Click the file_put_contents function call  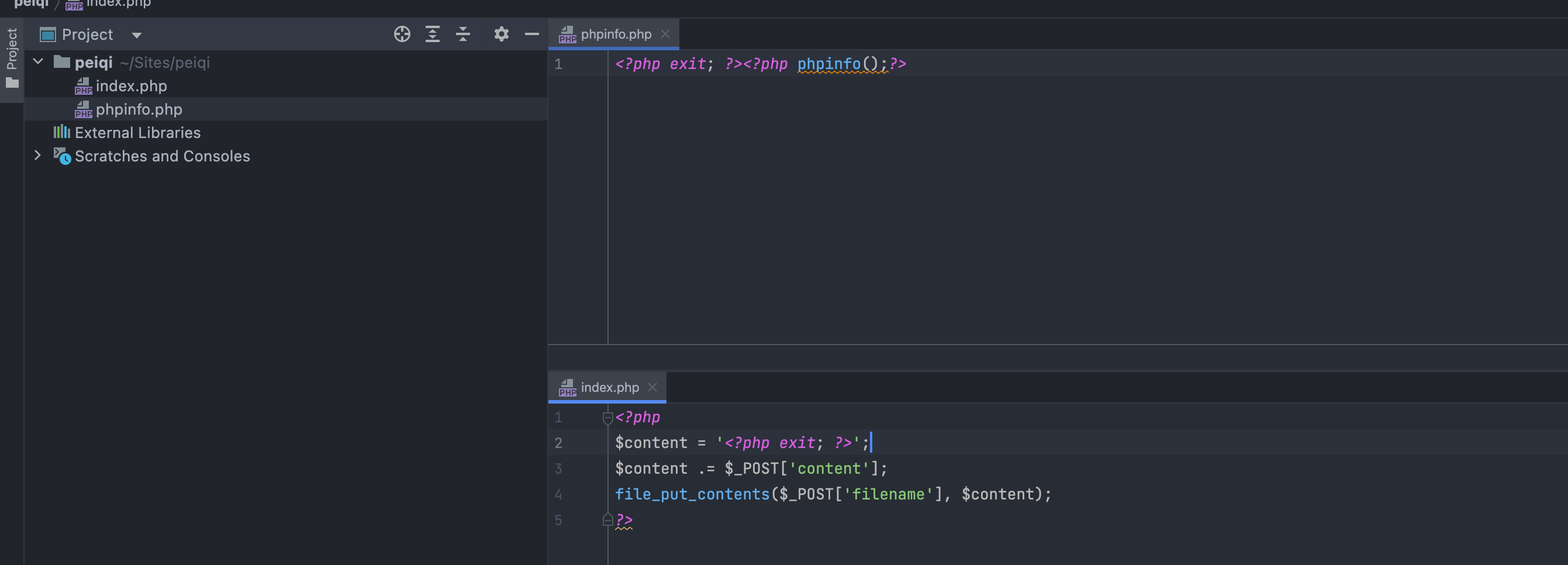tap(692, 494)
